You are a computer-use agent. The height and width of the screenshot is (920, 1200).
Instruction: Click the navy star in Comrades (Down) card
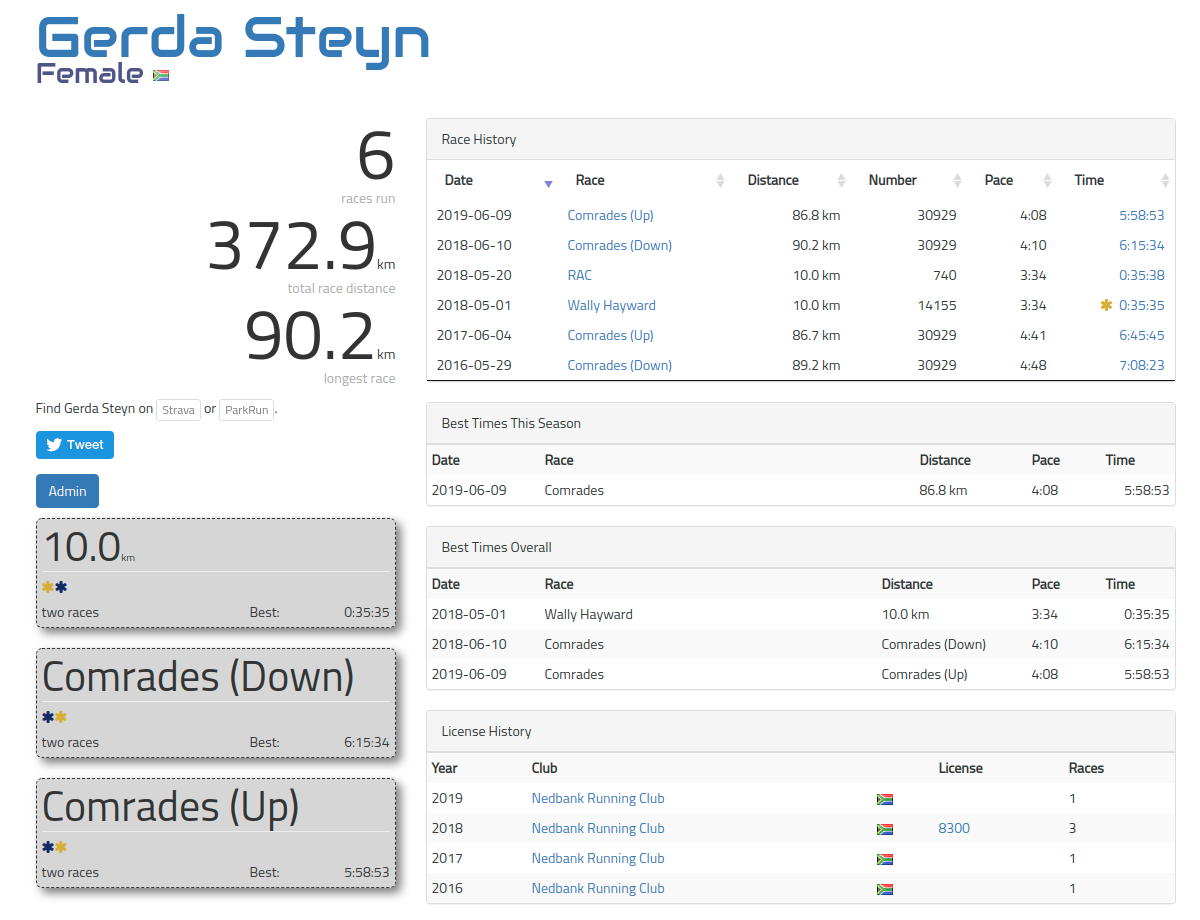pos(47,717)
